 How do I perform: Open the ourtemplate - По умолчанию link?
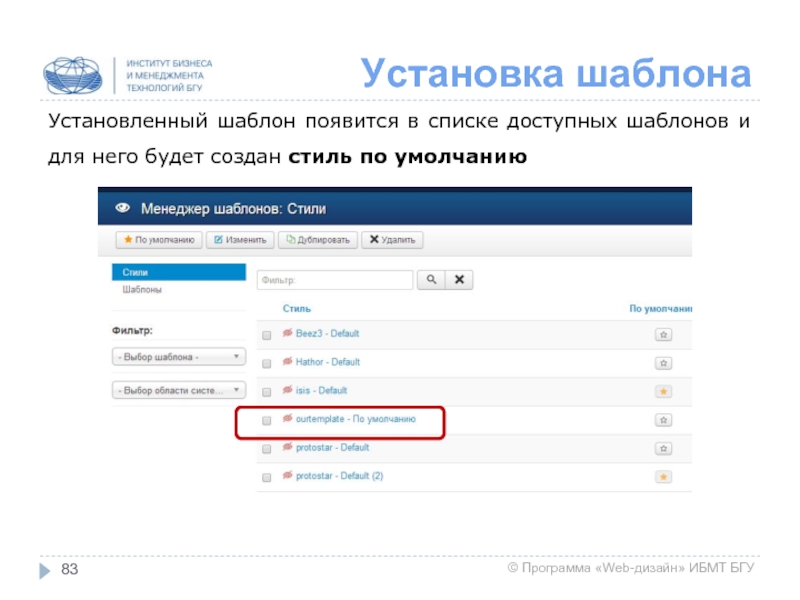(356, 419)
